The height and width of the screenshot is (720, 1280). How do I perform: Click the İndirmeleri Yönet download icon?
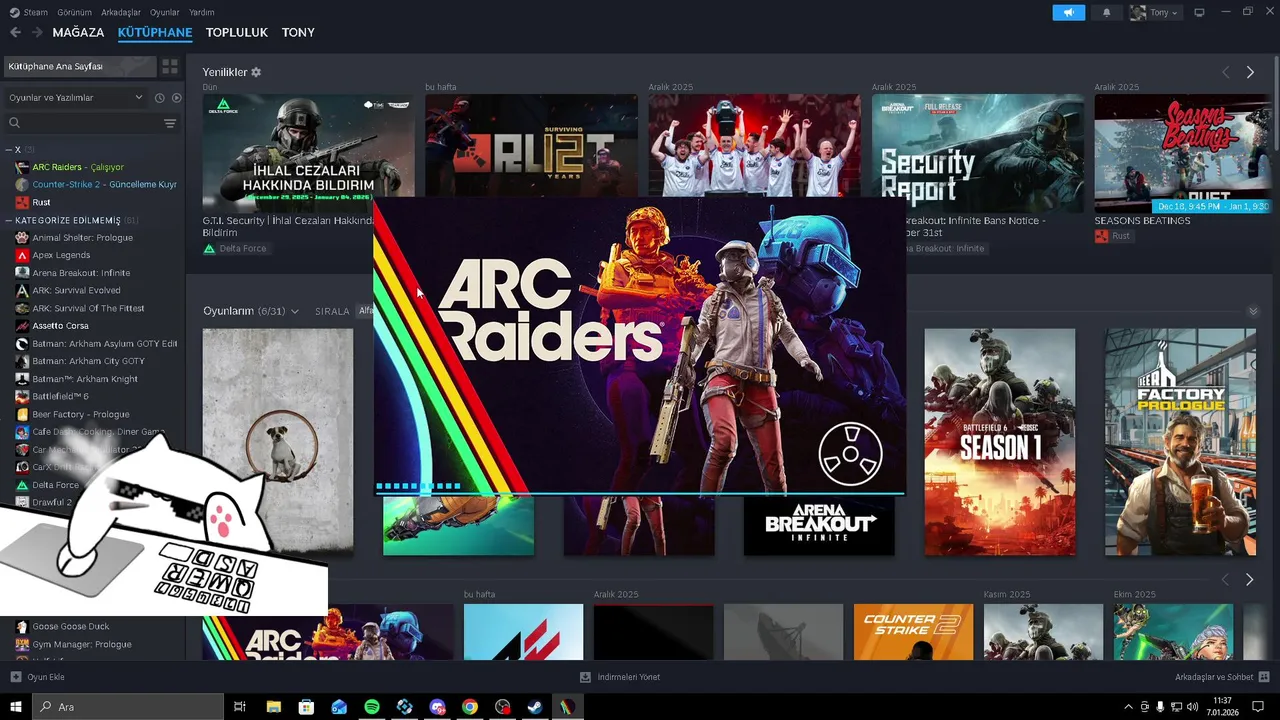[x=585, y=677]
